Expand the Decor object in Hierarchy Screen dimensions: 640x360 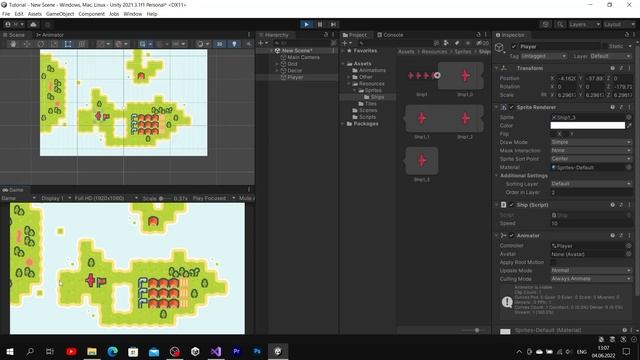click(x=277, y=71)
